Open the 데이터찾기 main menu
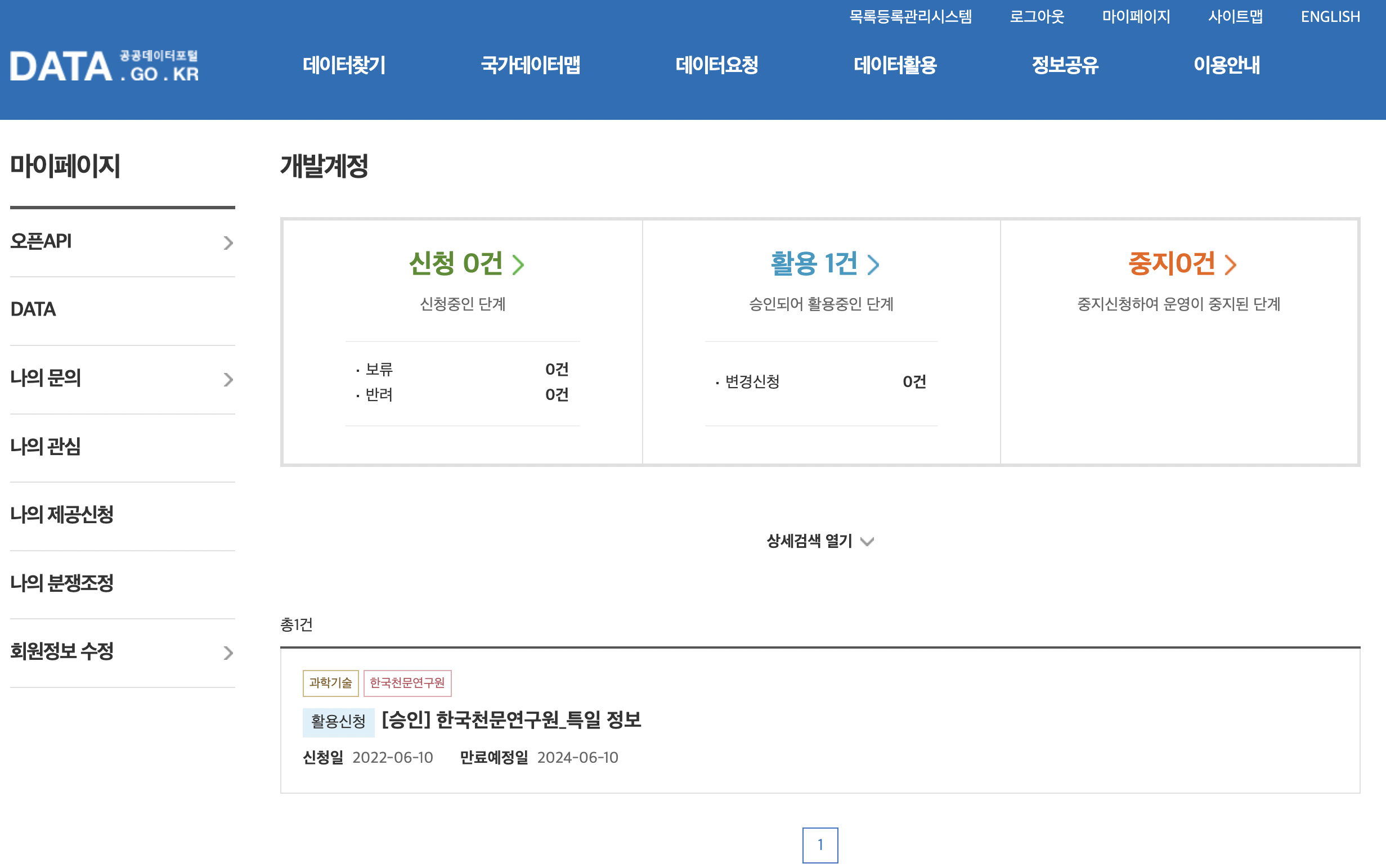Screen dimensions: 1386x868 (344, 65)
